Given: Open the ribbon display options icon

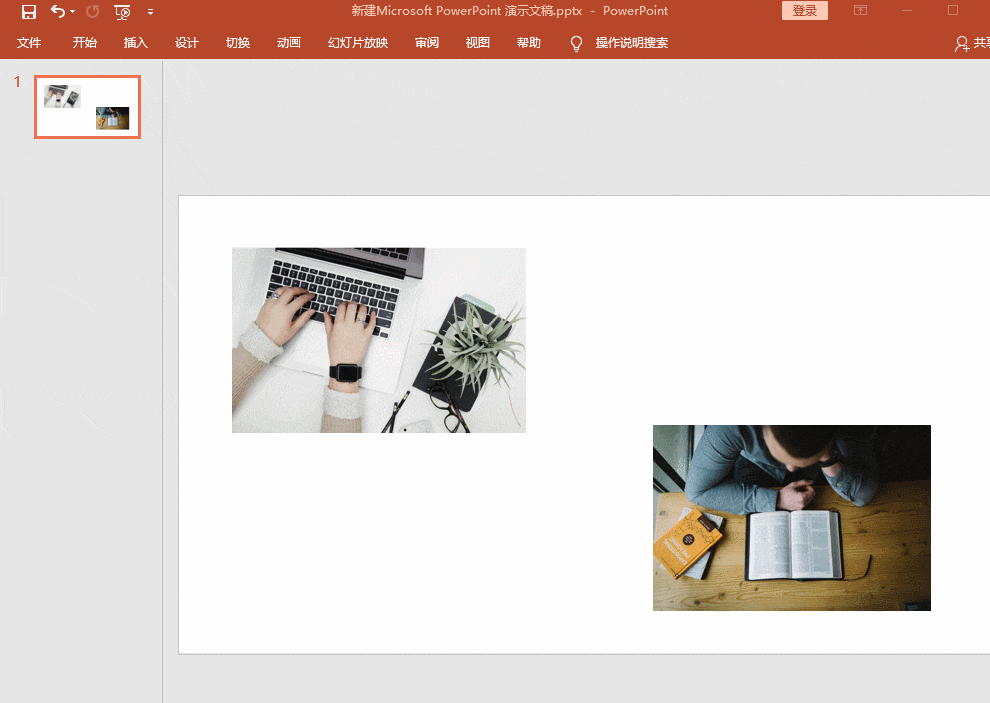Looking at the screenshot, I should (860, 10).
